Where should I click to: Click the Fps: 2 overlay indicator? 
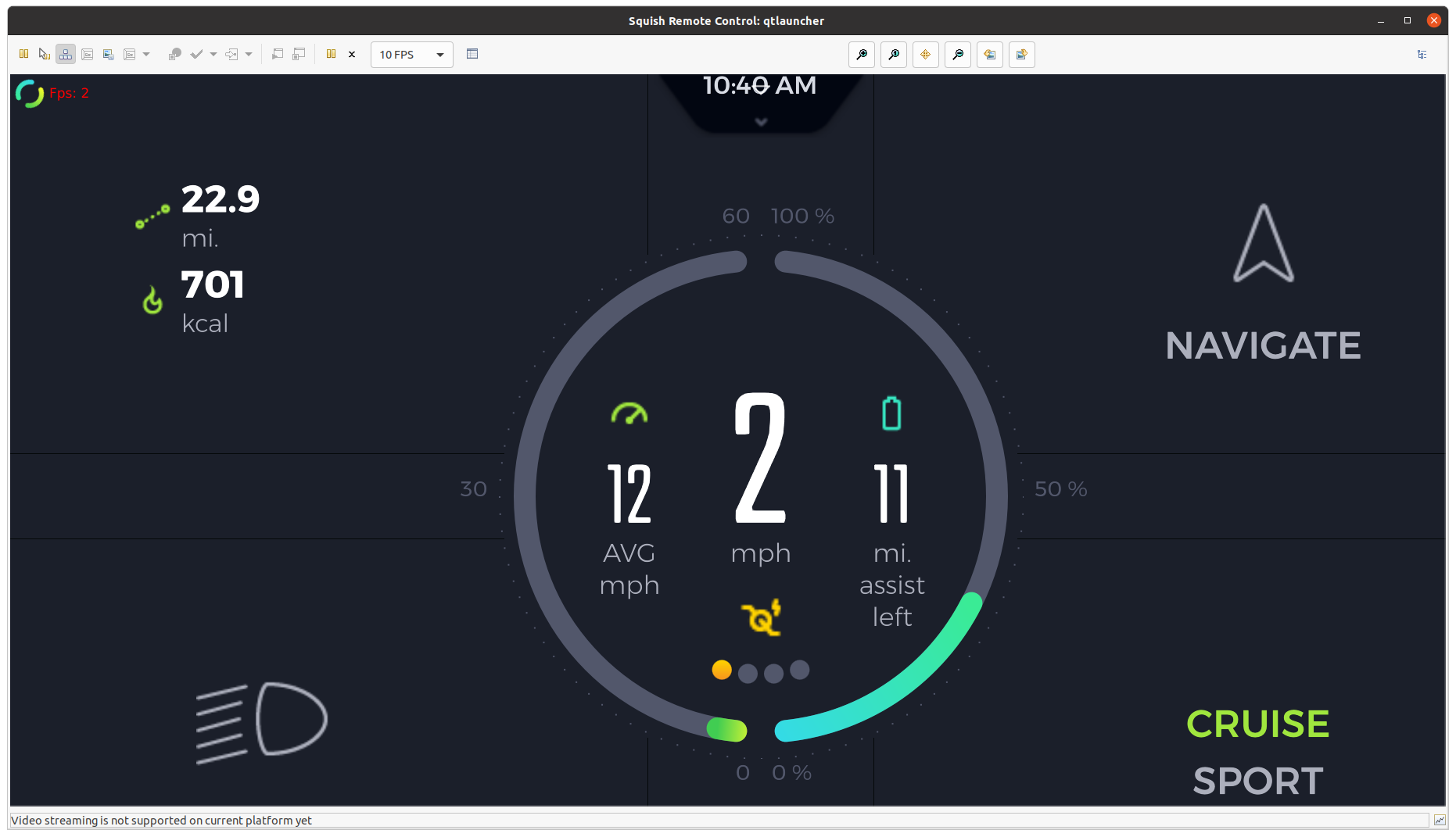point(69,93)
